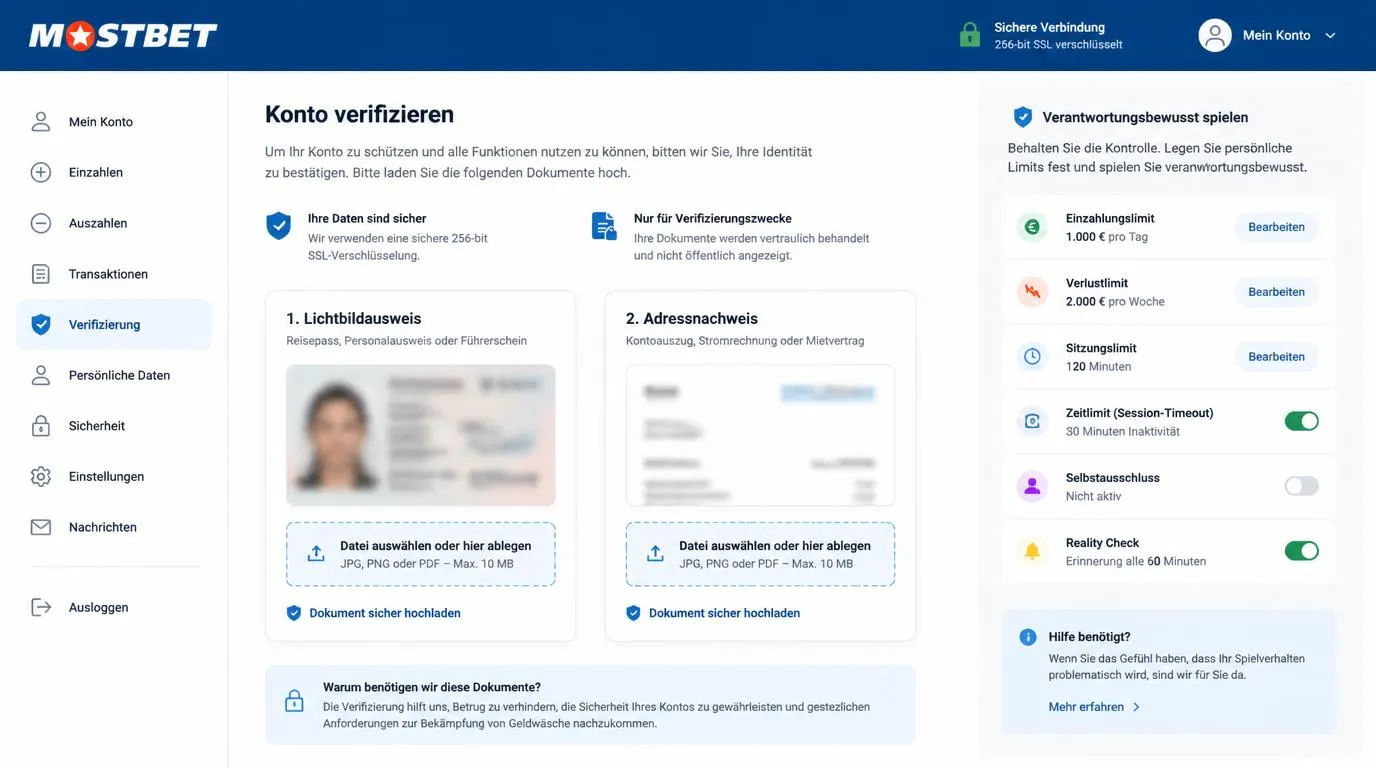Click the Persönliche Daten person icon
This screenshot has width=1376, height=768.
point(41,375)
